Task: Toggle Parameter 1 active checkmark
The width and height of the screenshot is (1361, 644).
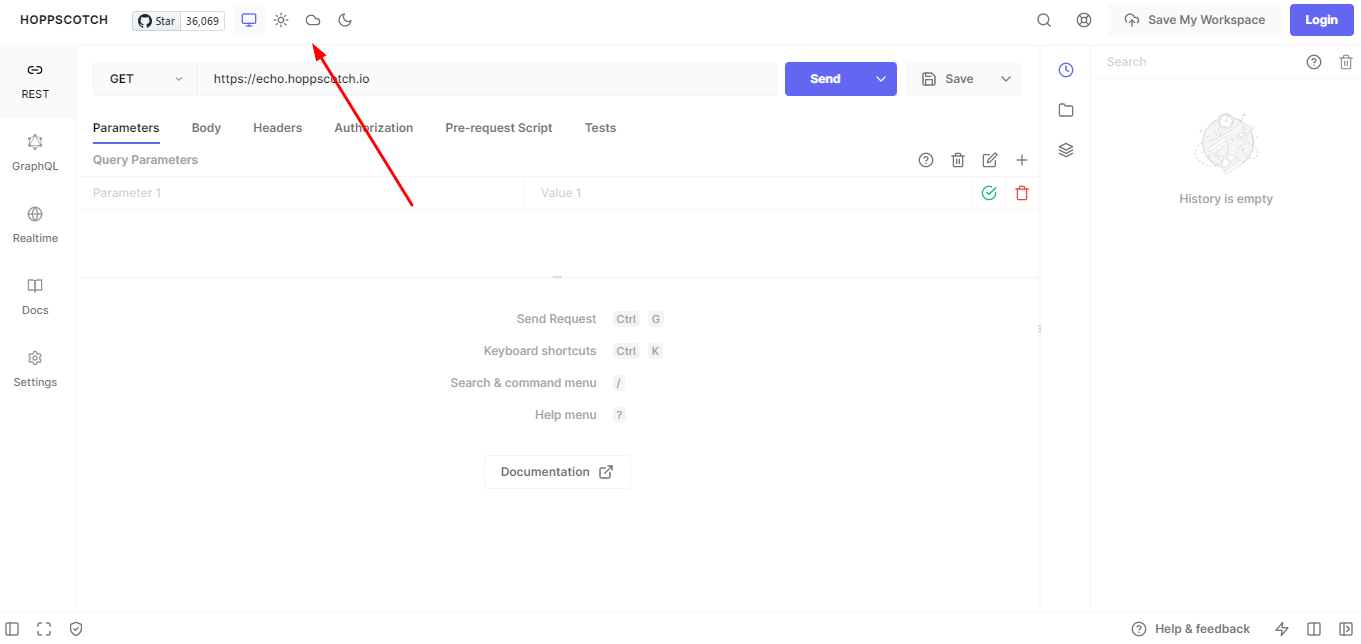Action: [x=989, y=193]
